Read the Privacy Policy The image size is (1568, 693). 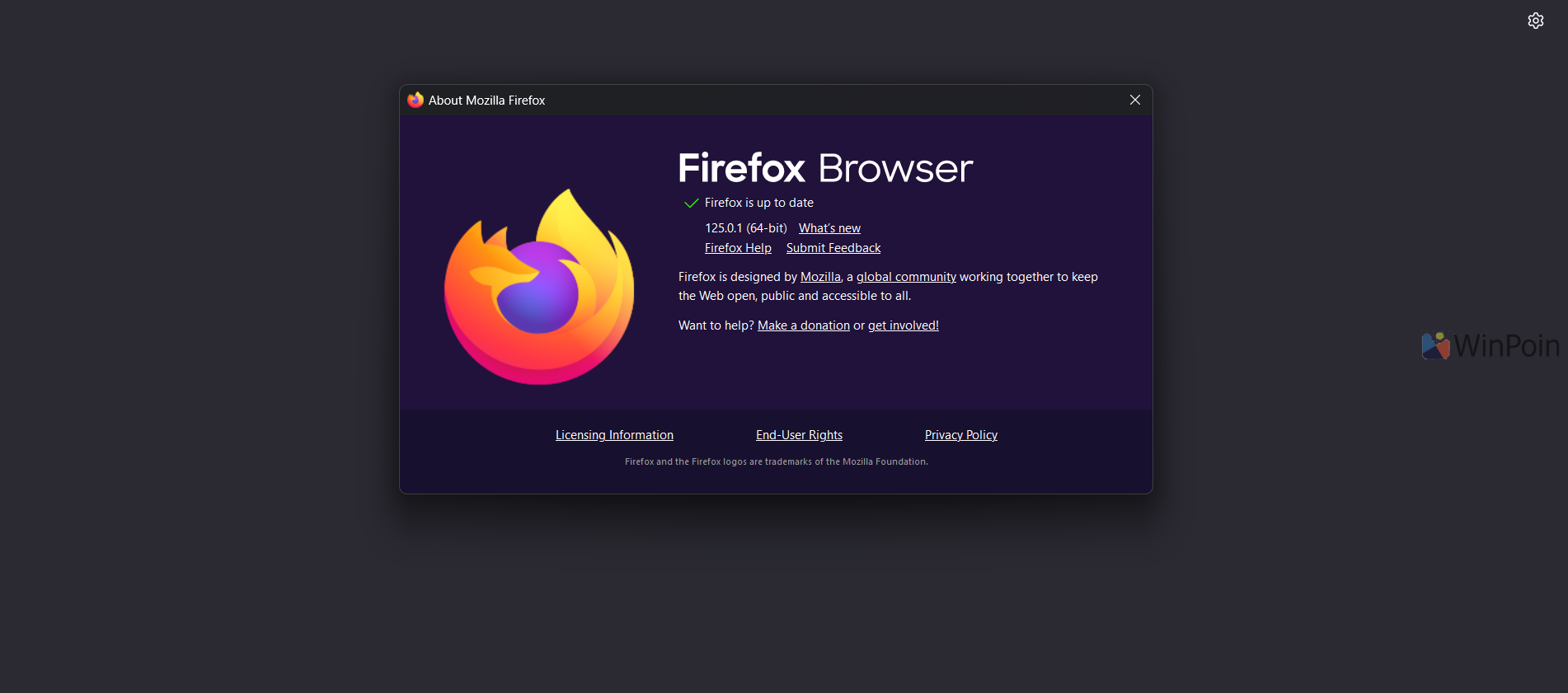(960, 435)
